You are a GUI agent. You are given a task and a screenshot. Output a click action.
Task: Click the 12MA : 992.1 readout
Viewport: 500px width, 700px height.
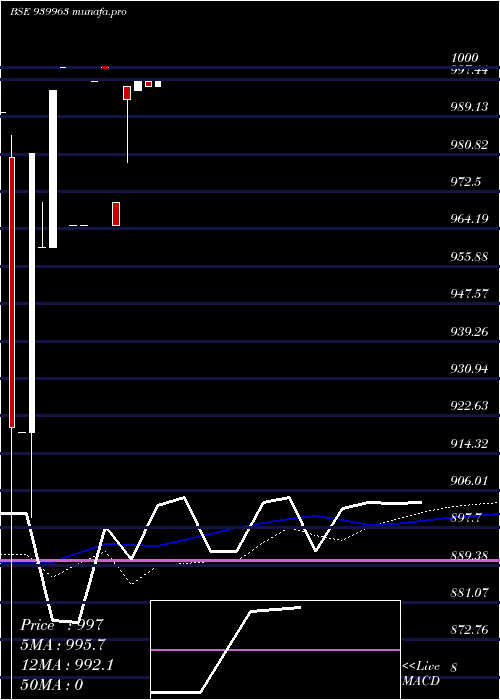coord(67,665)
